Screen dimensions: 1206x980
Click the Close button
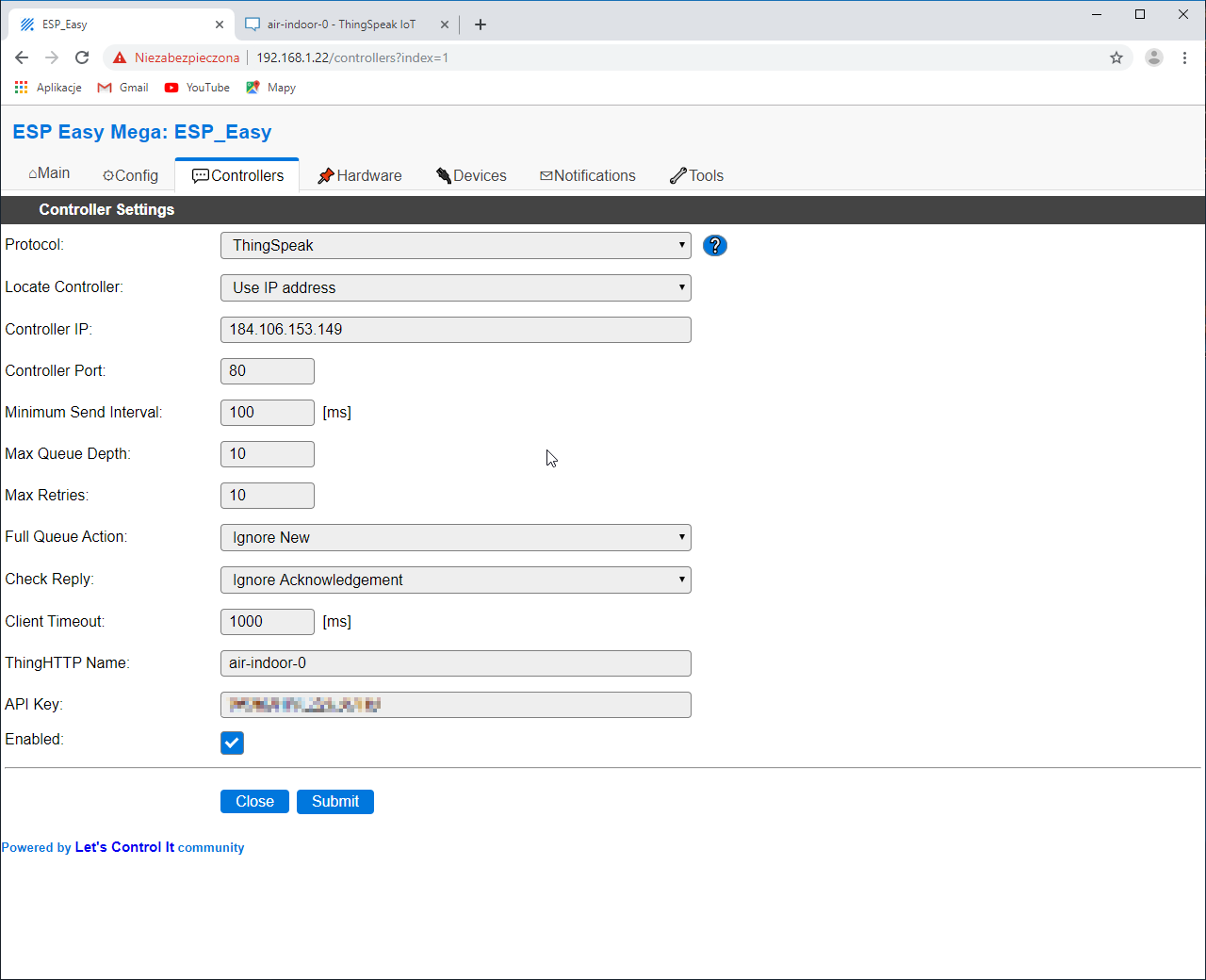click(x=254, y=802)
